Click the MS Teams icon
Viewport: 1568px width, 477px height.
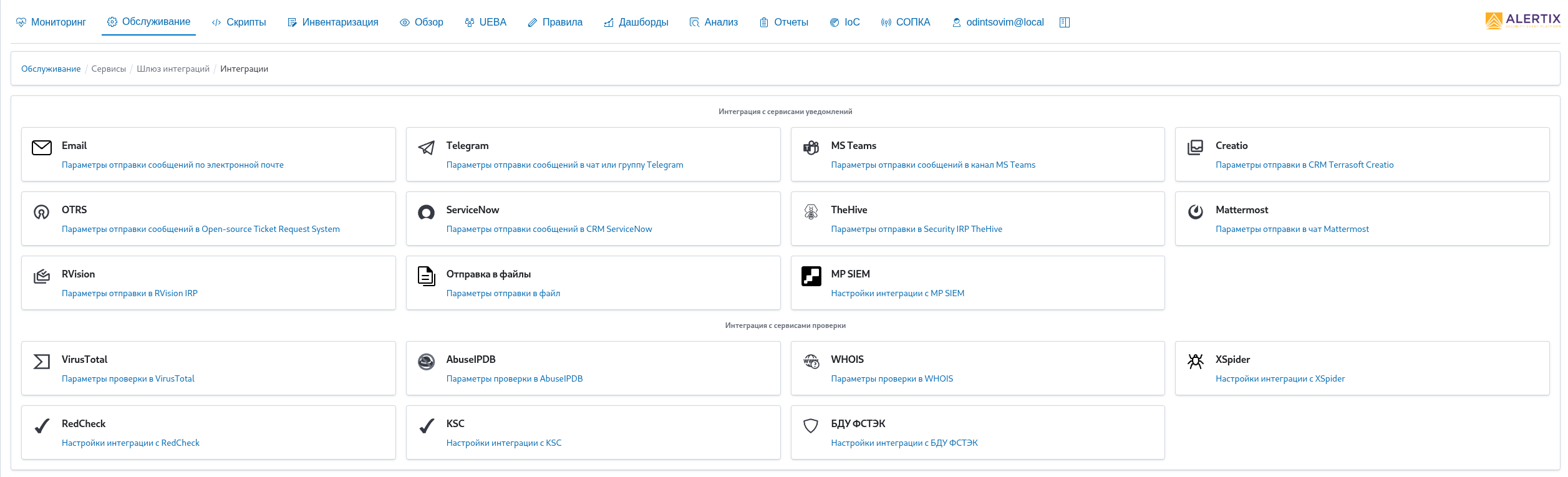811,148
